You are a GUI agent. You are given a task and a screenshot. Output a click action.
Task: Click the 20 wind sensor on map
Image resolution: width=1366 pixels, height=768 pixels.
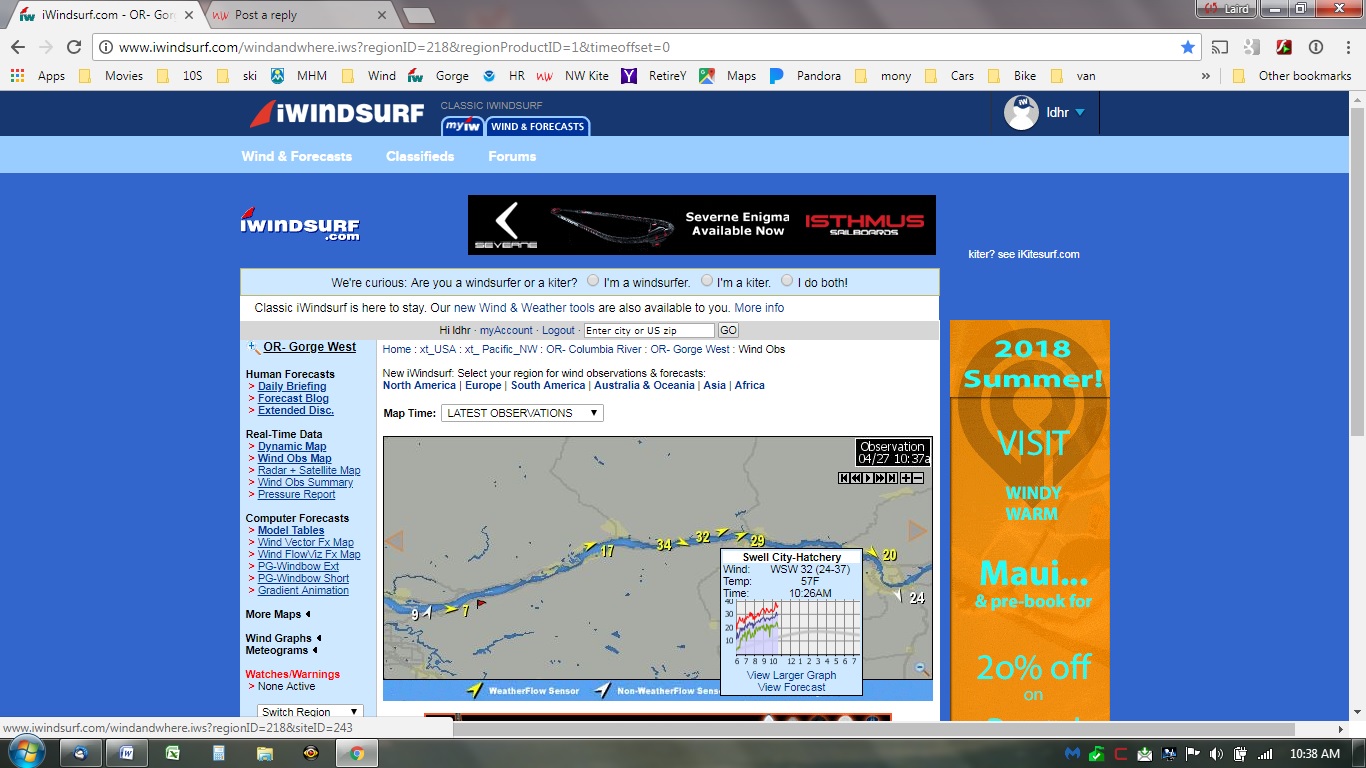(889, 555)
